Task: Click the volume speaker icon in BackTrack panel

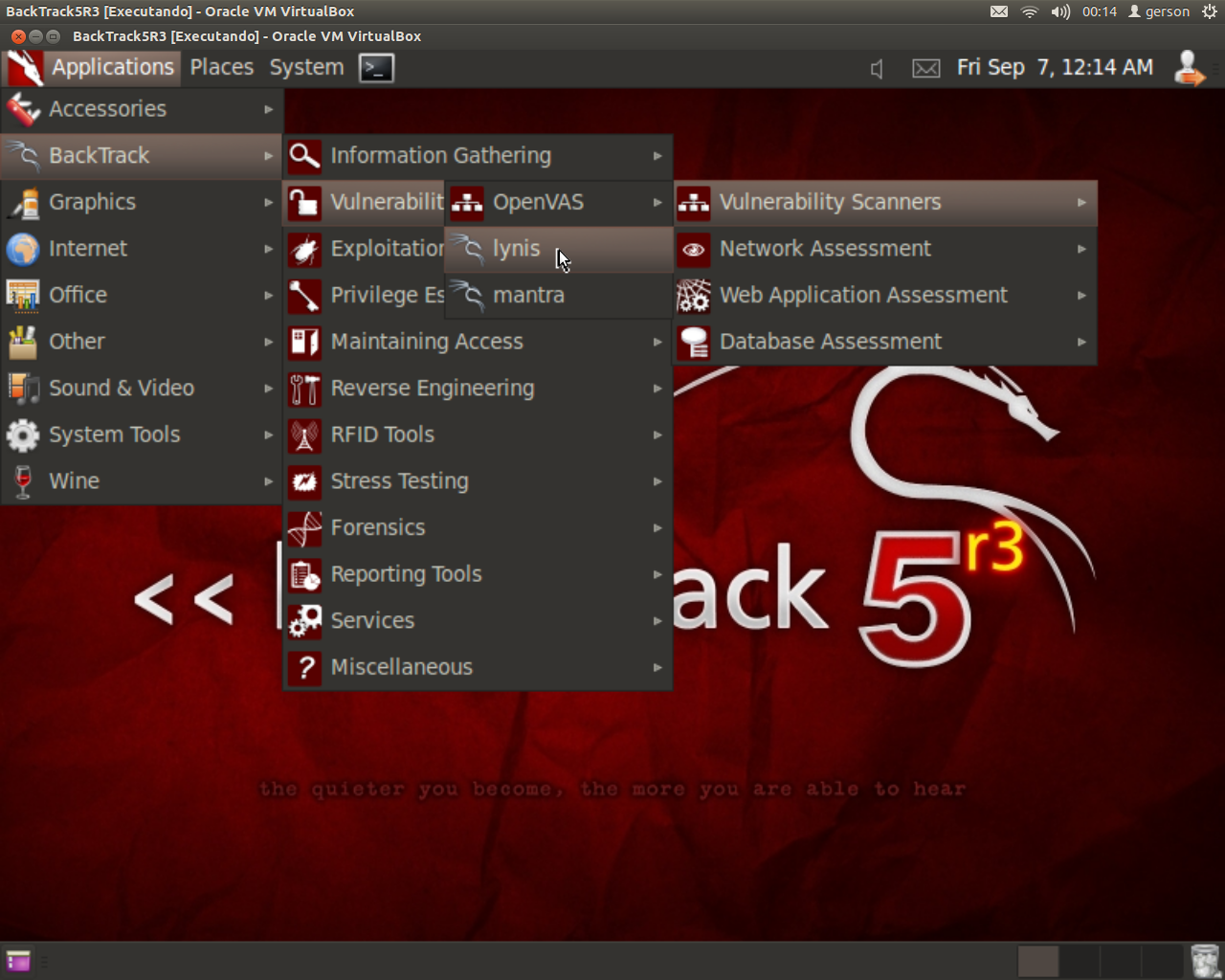Action: 877,69
